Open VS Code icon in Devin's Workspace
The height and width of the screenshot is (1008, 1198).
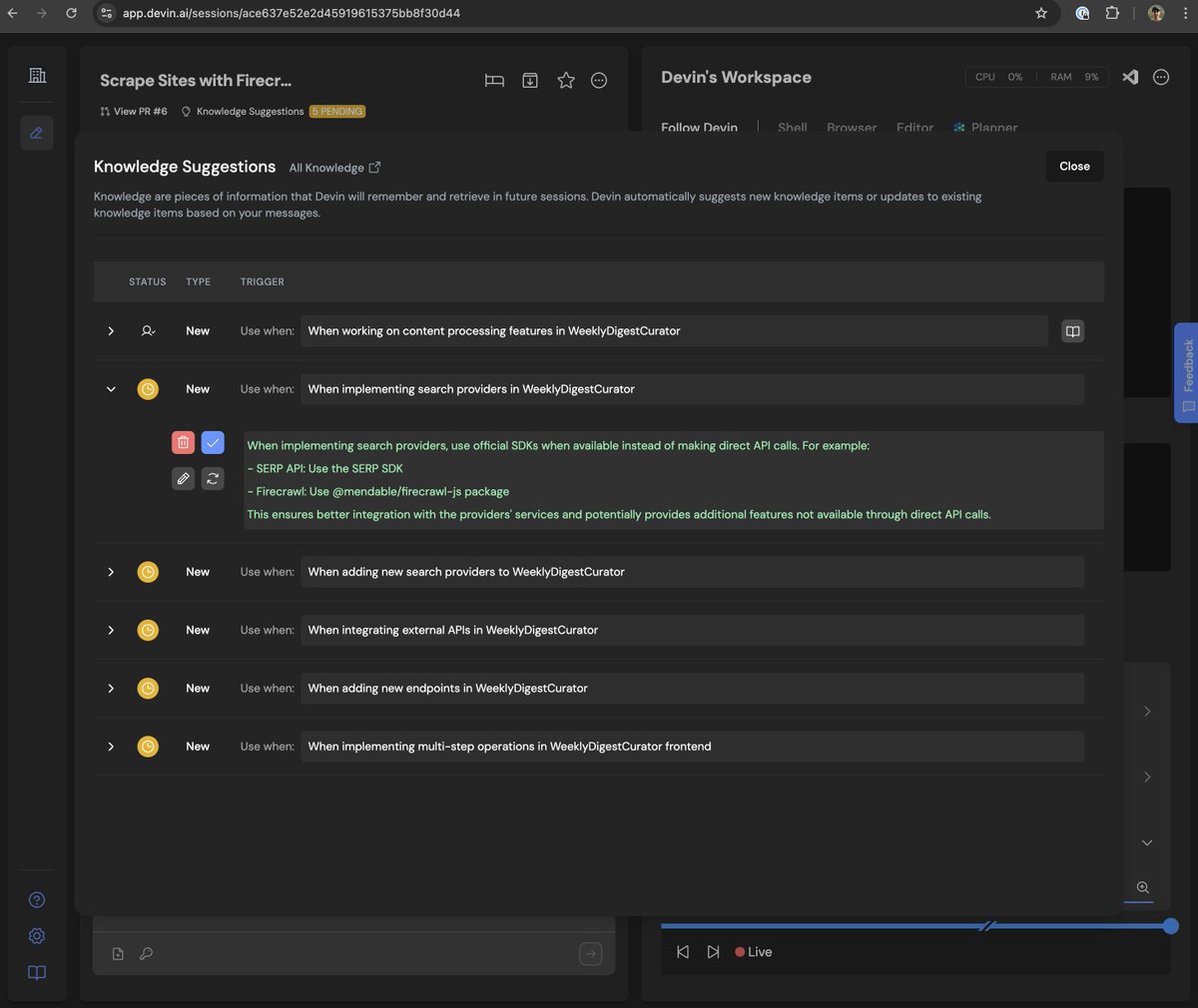tap(1130, 77)
